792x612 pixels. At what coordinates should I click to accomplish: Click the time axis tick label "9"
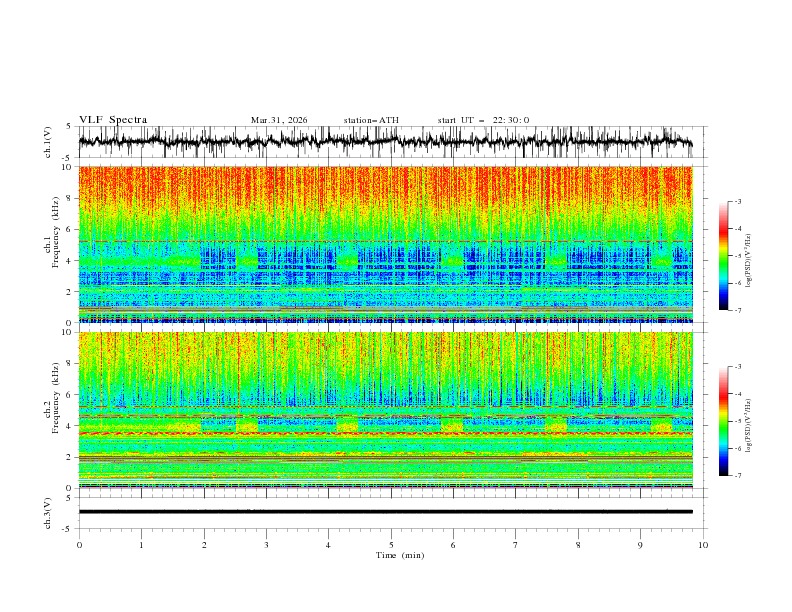tap(640, 545)
